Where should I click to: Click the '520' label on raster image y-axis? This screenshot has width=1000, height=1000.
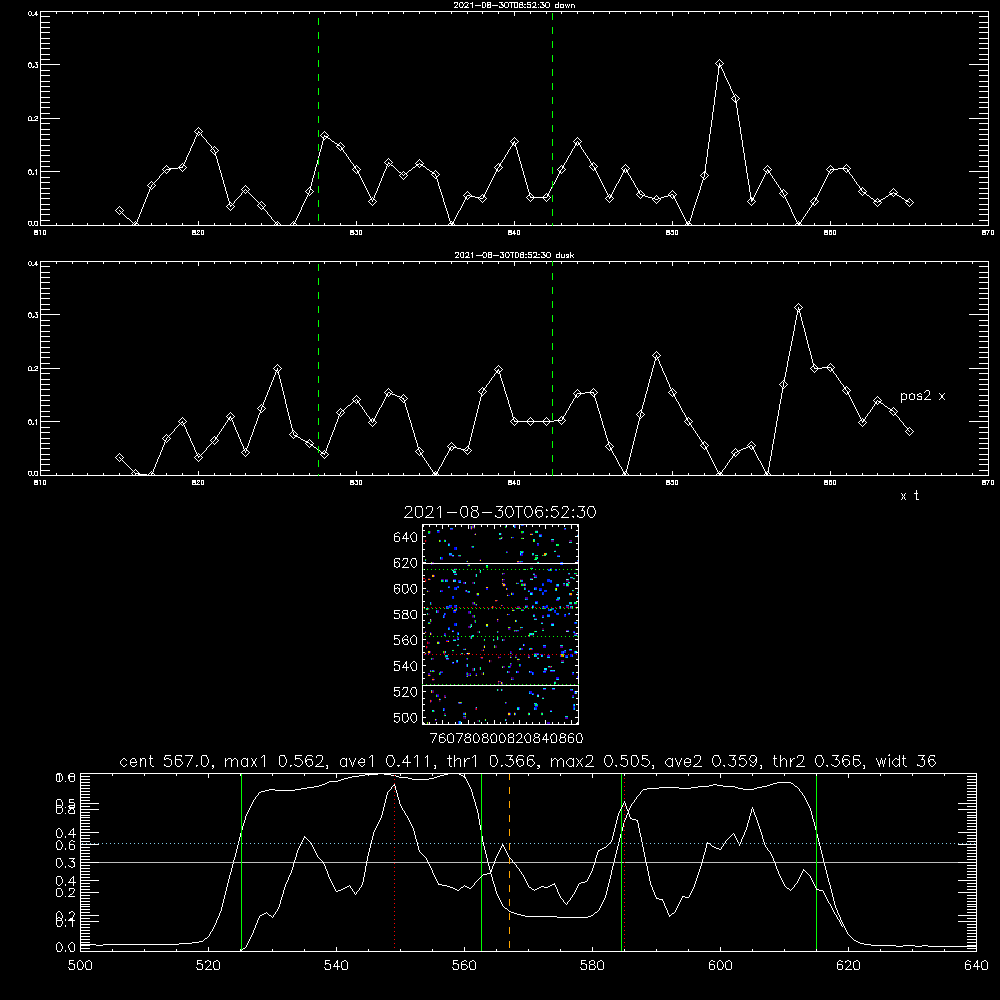point(406,692)
